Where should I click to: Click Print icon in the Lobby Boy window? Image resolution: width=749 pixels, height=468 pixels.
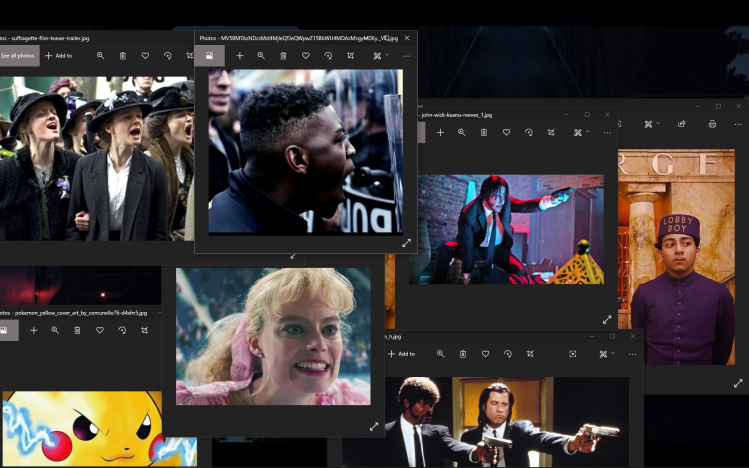tap(712, 124)
